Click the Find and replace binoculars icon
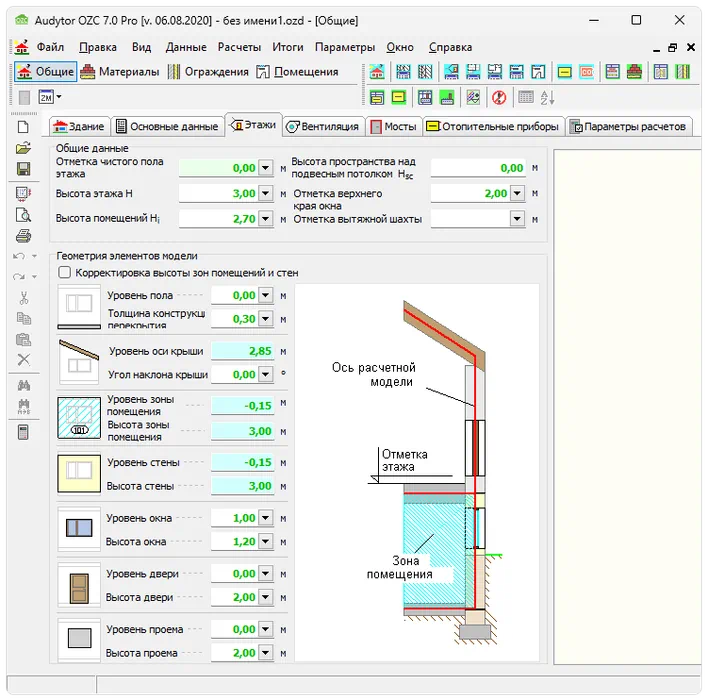The image size is (708, 700). click(23, 406)
